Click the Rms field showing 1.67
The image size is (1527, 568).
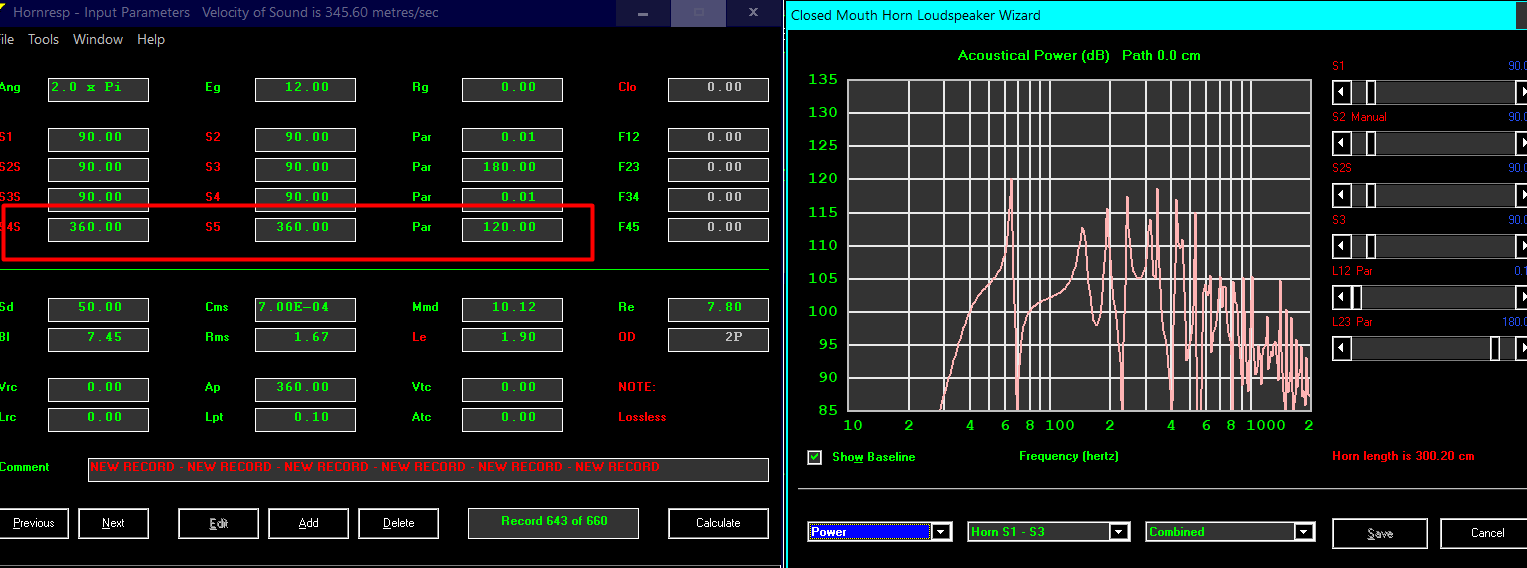[305, 339]
